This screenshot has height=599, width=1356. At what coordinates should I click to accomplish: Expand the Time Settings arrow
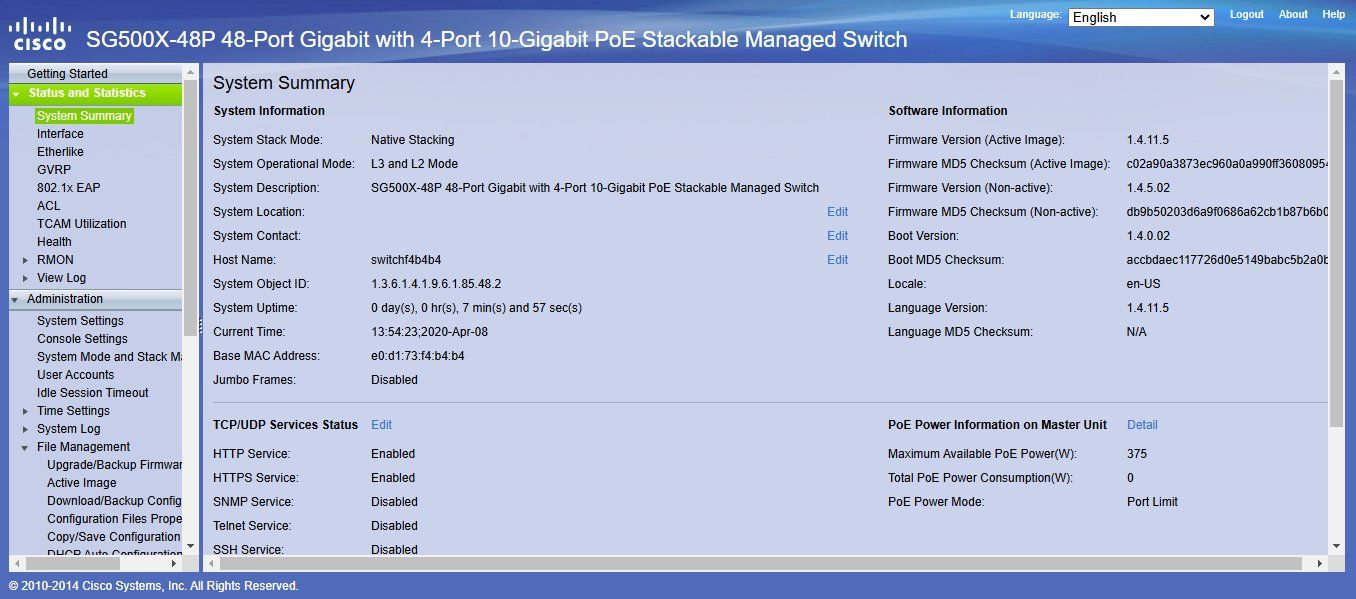[26, 411]
